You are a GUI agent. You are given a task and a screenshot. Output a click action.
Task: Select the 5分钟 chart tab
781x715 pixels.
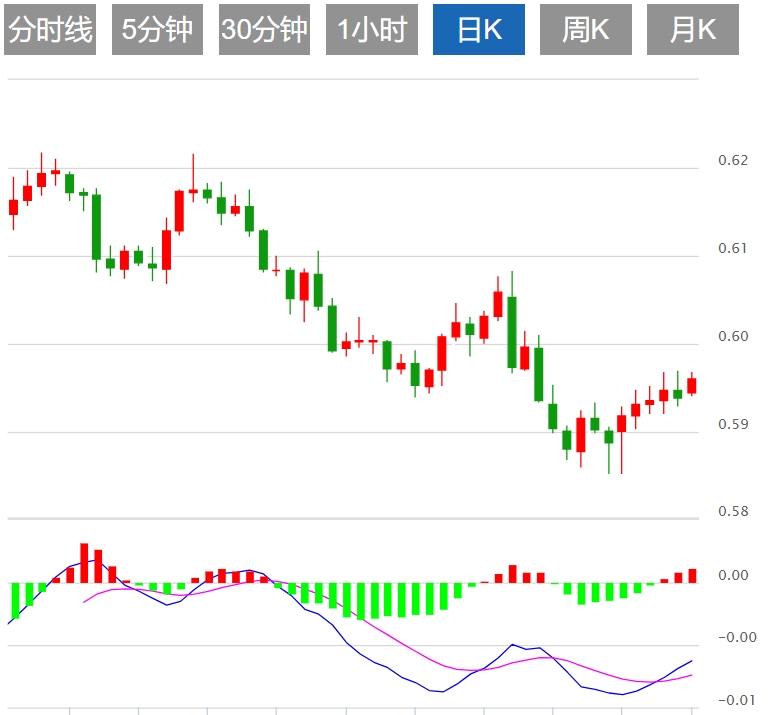click(x=157, y=30)
